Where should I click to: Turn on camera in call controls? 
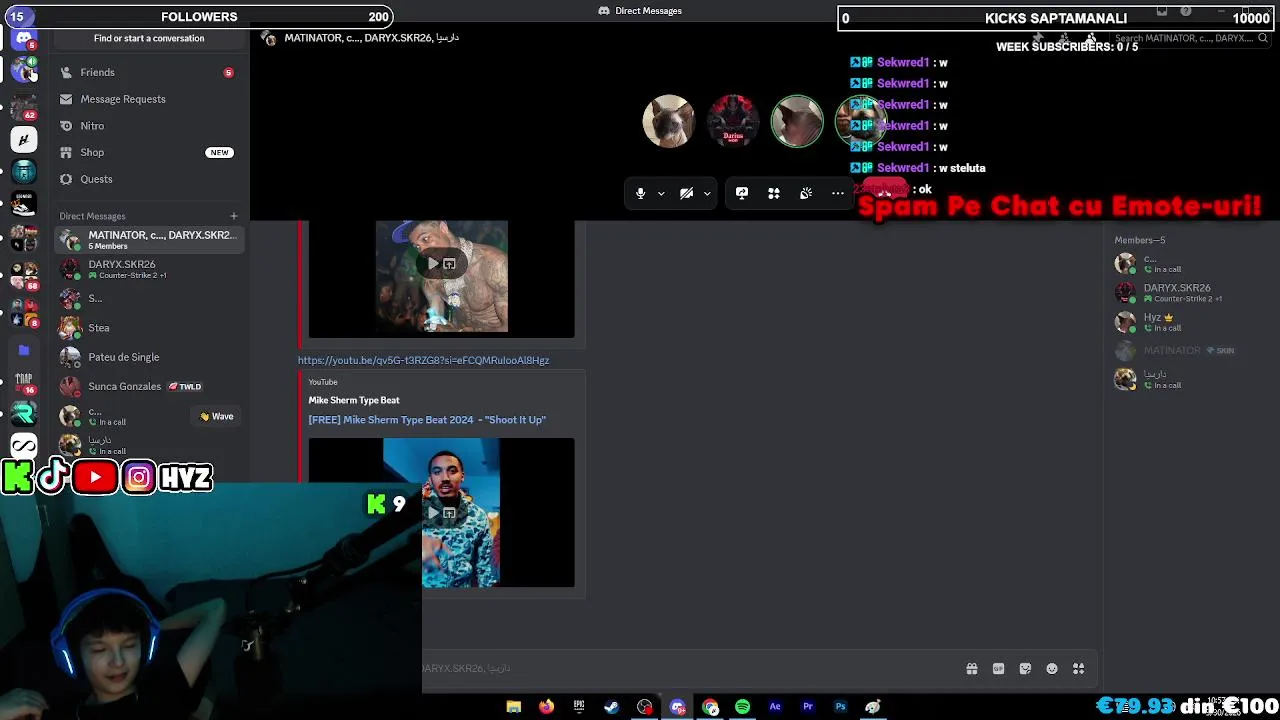686,193
